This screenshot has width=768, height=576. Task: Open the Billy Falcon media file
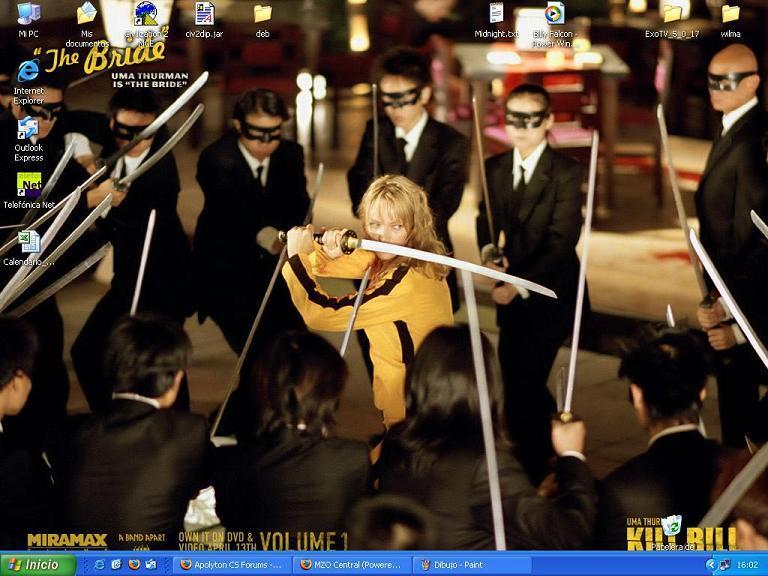click(554, 15)
